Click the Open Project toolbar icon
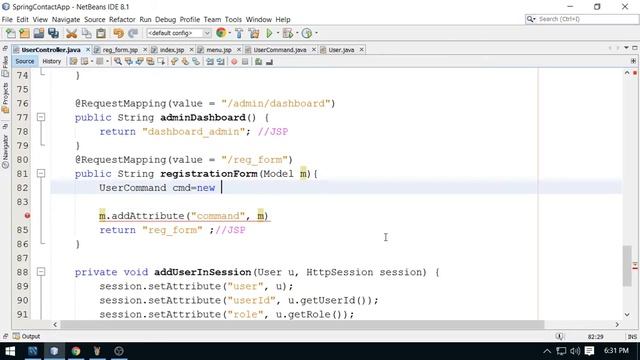 coord(39,33)
